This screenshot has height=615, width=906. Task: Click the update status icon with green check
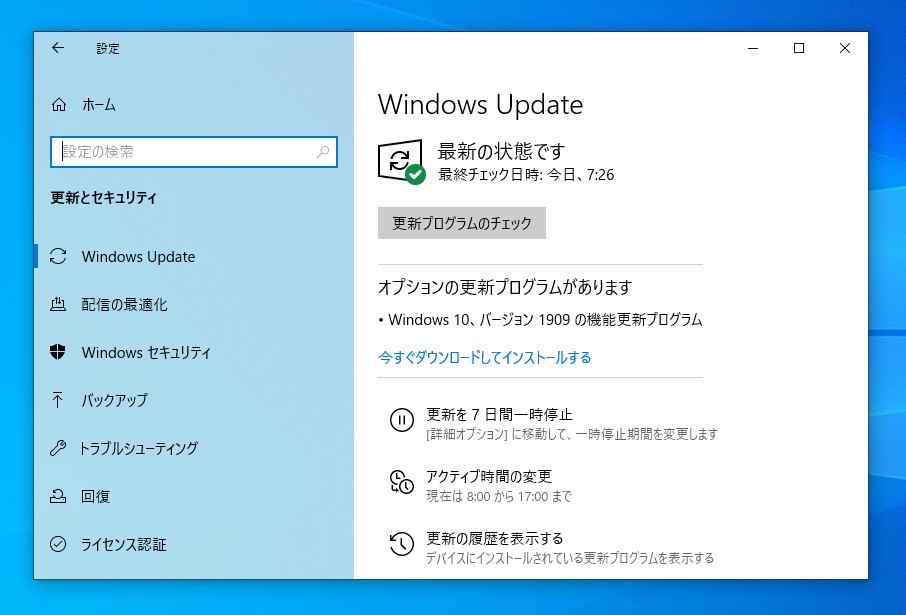(402, 162)
